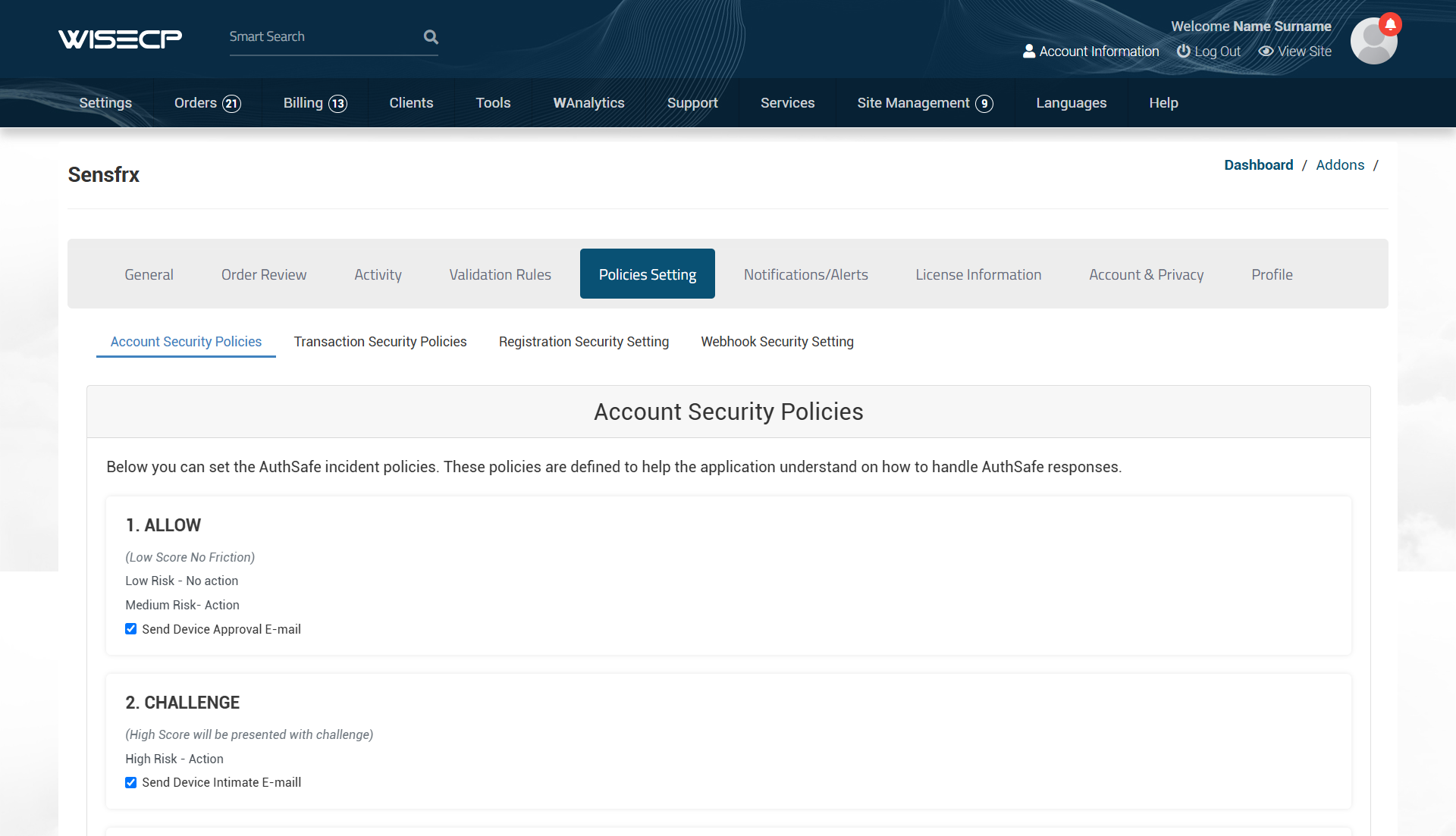
Task: Select Webhook Security Setting sub-tab
Action: point(777,342)
